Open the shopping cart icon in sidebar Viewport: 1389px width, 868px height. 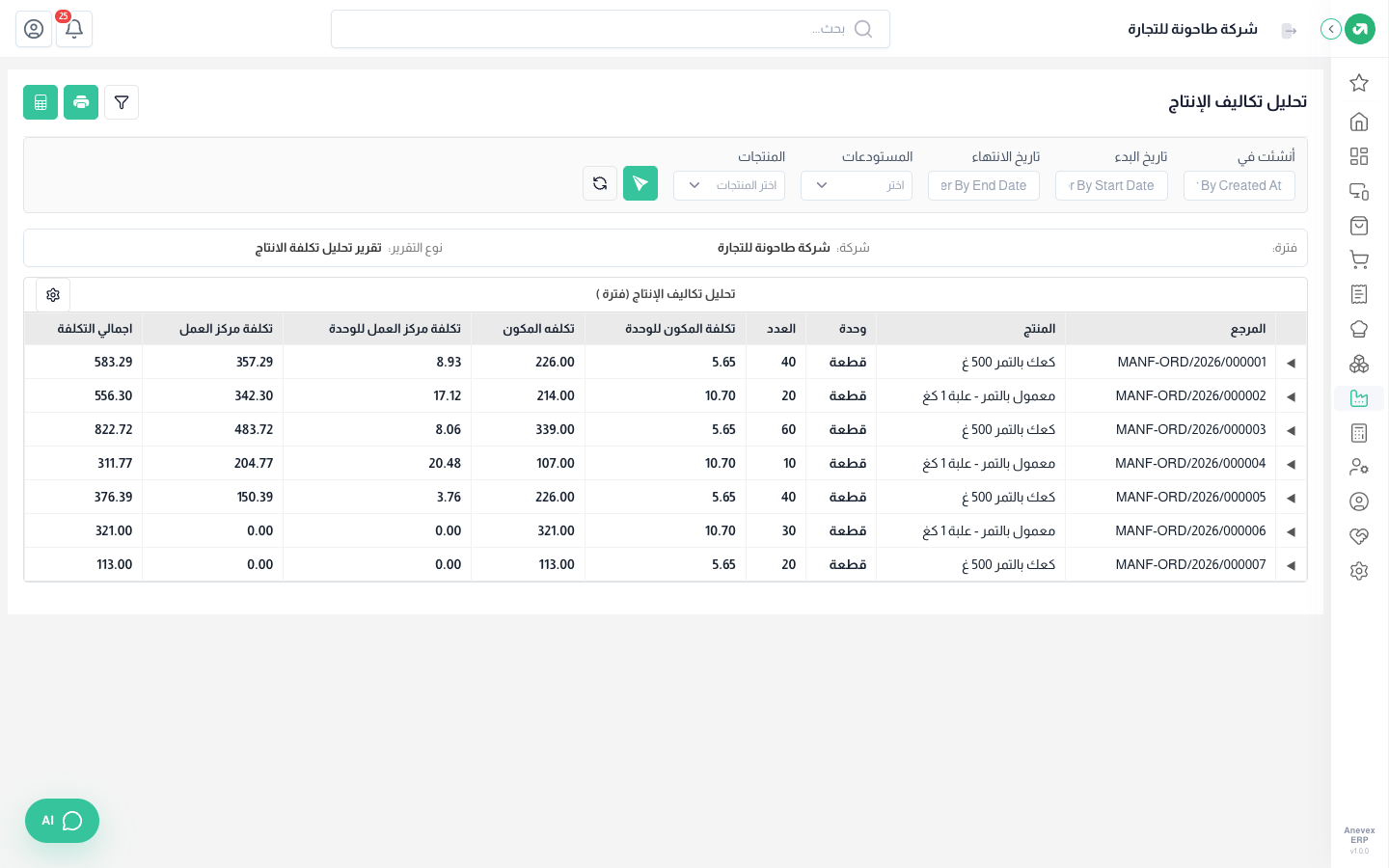[x=1359, y=259]
